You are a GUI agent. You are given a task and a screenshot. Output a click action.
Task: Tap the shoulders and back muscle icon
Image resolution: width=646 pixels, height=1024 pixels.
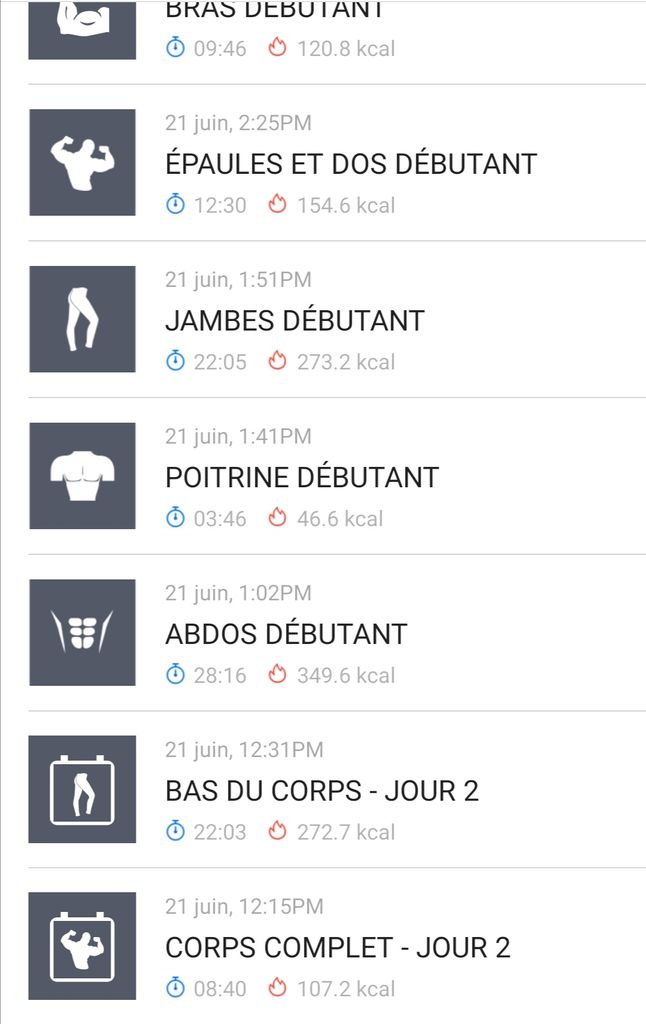point(82,162)
